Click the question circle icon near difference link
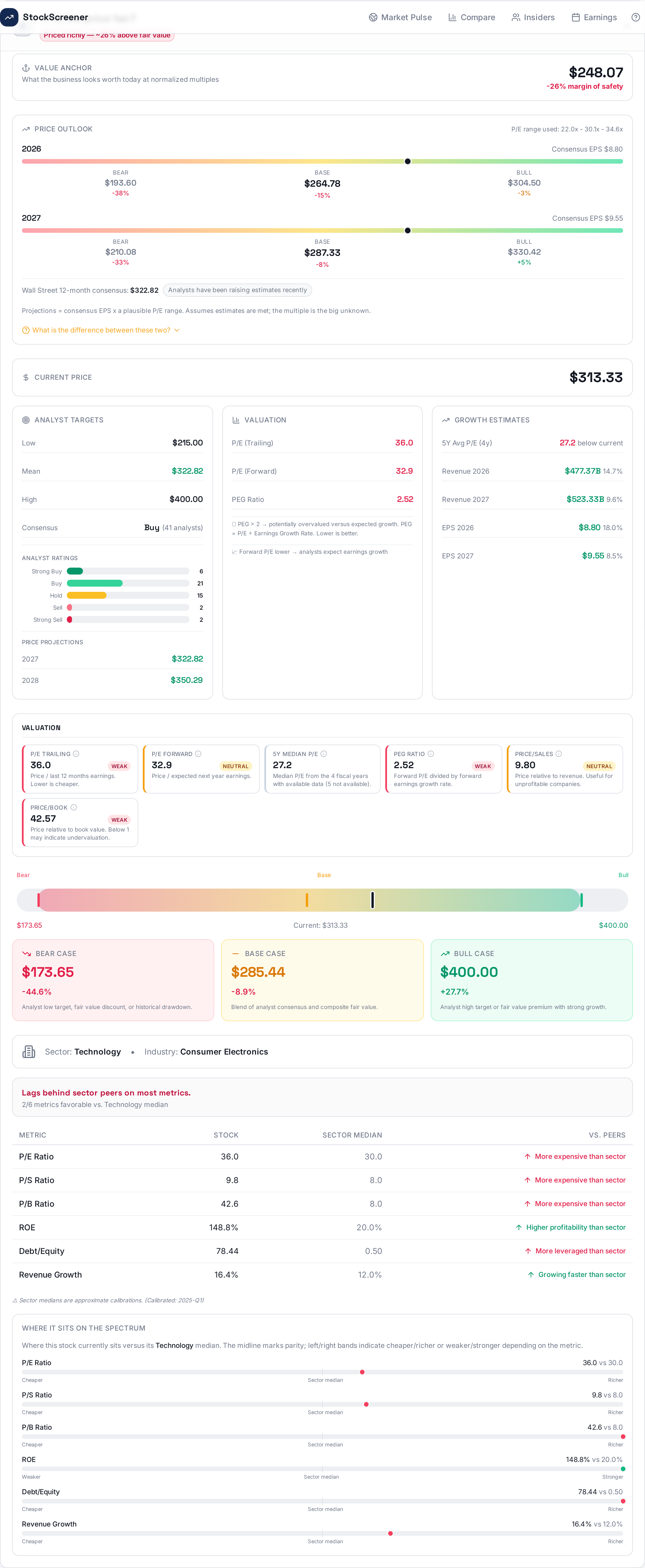Screen dimensions: 645x1568 pos(26,330)
